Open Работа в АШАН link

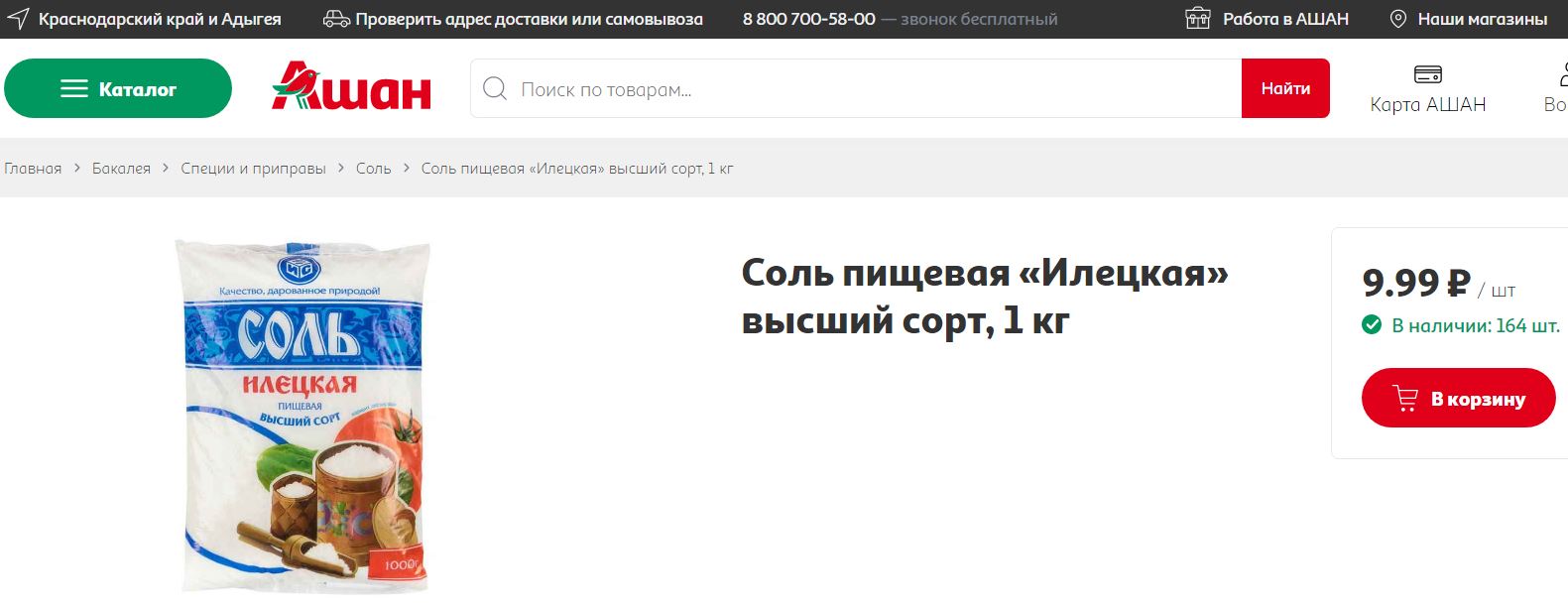[x=1285, y=19]
